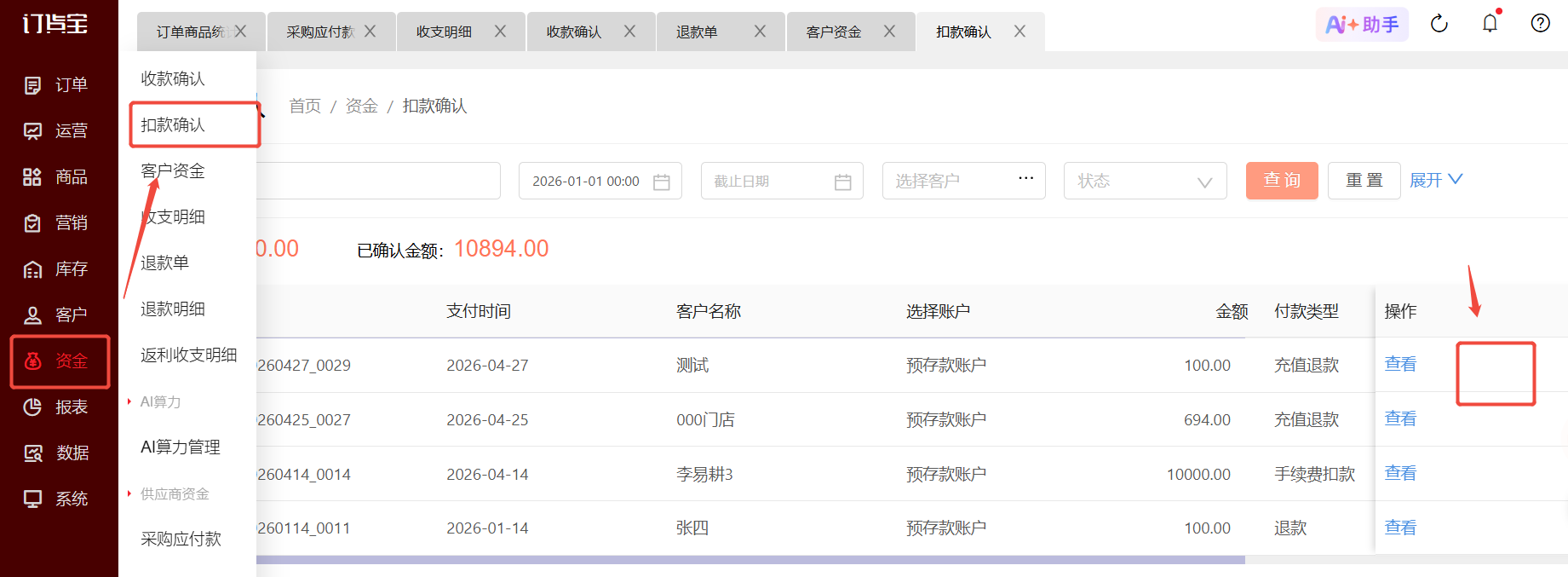Close the 扣款确认 tab

tap(1020, 32)
